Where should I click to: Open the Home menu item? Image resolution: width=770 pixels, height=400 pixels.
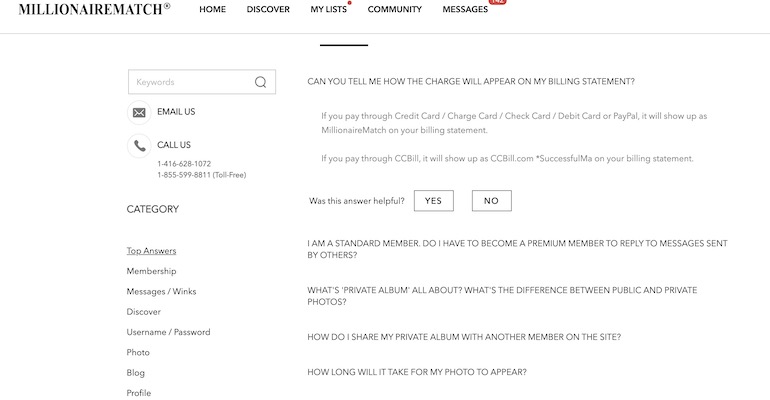pyautogui.click(x=212, y=9)
